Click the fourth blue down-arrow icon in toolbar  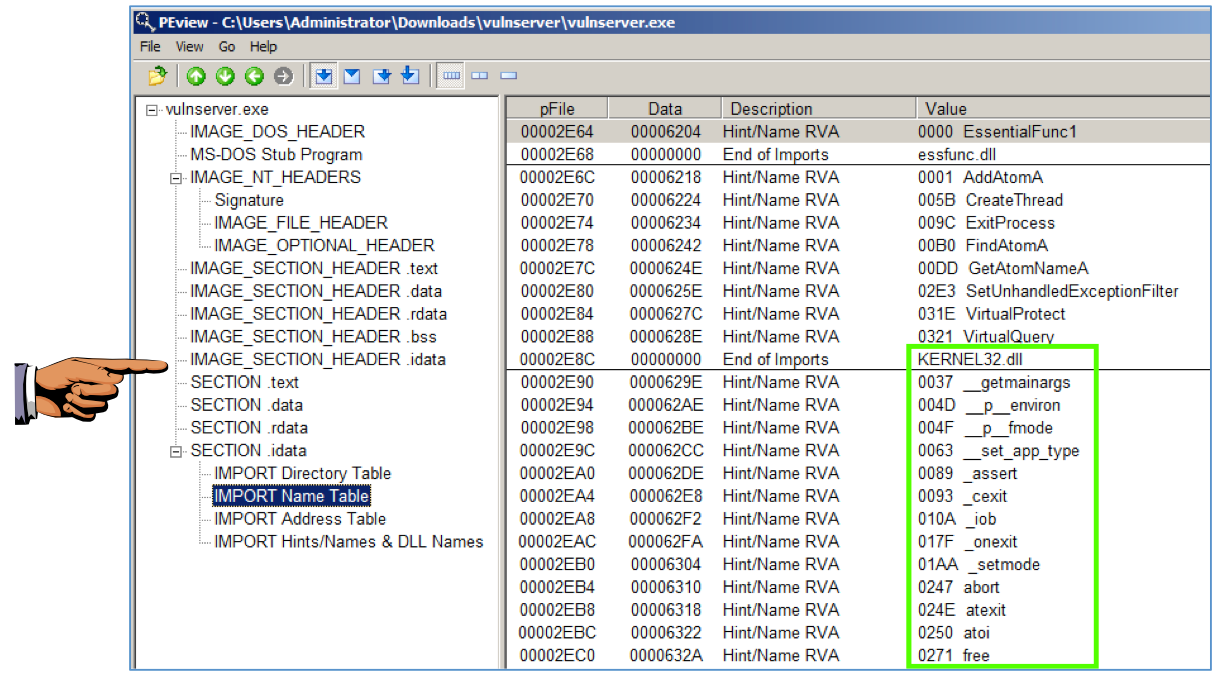pyautogui.click(x=410, y=76)
